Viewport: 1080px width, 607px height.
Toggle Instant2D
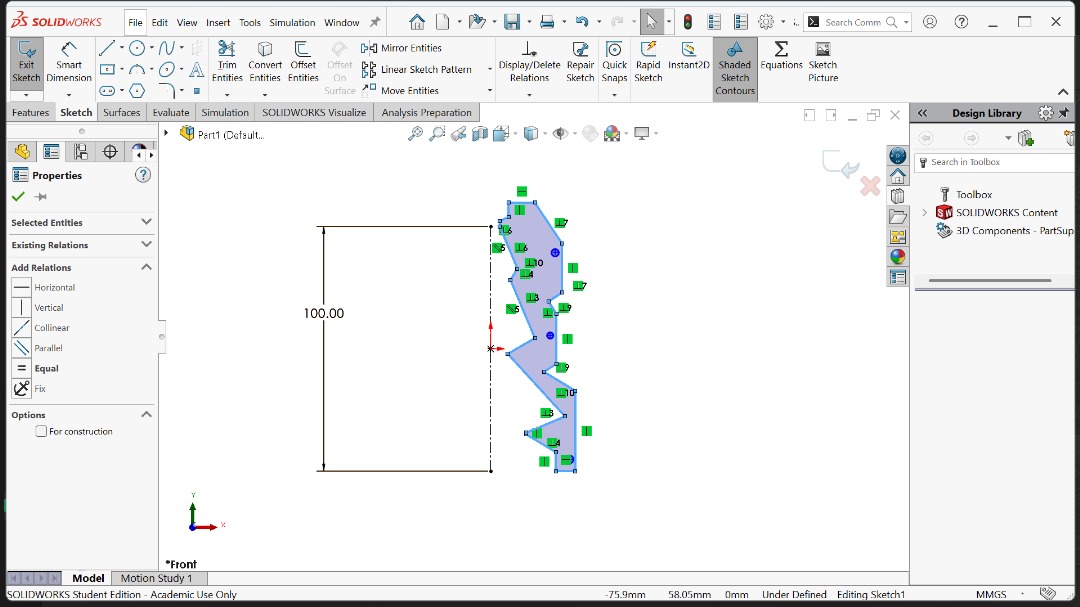[x=688, y=56]
